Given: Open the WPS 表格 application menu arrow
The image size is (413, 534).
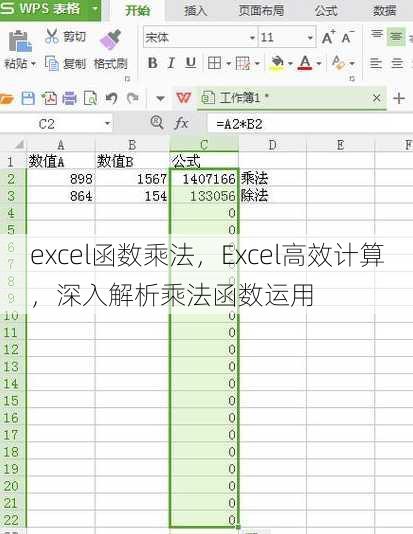Looking at the screenshot, I should (x=95, y=8).
